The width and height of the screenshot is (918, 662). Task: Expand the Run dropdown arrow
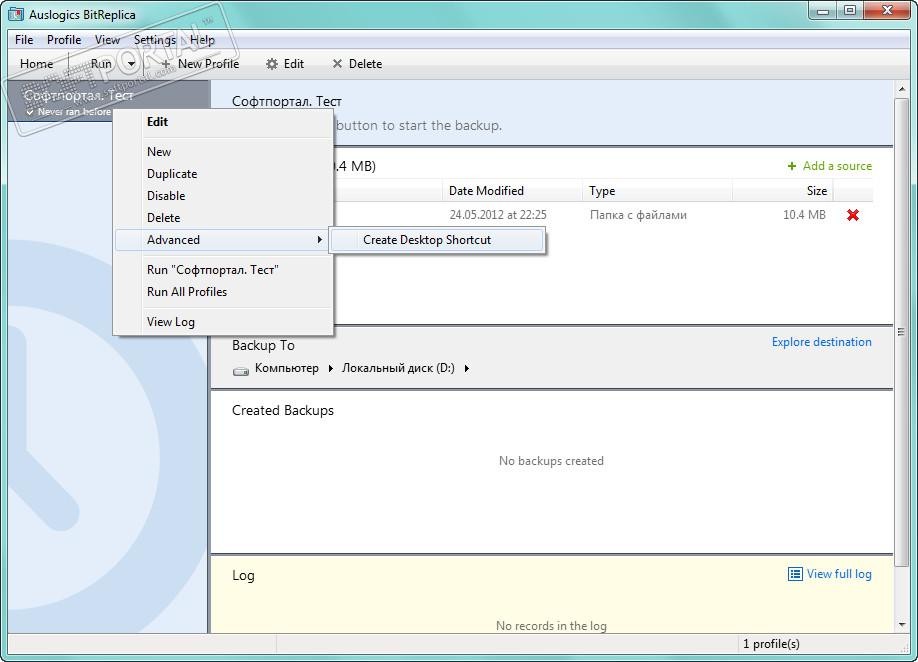click(x=131, y=64)
